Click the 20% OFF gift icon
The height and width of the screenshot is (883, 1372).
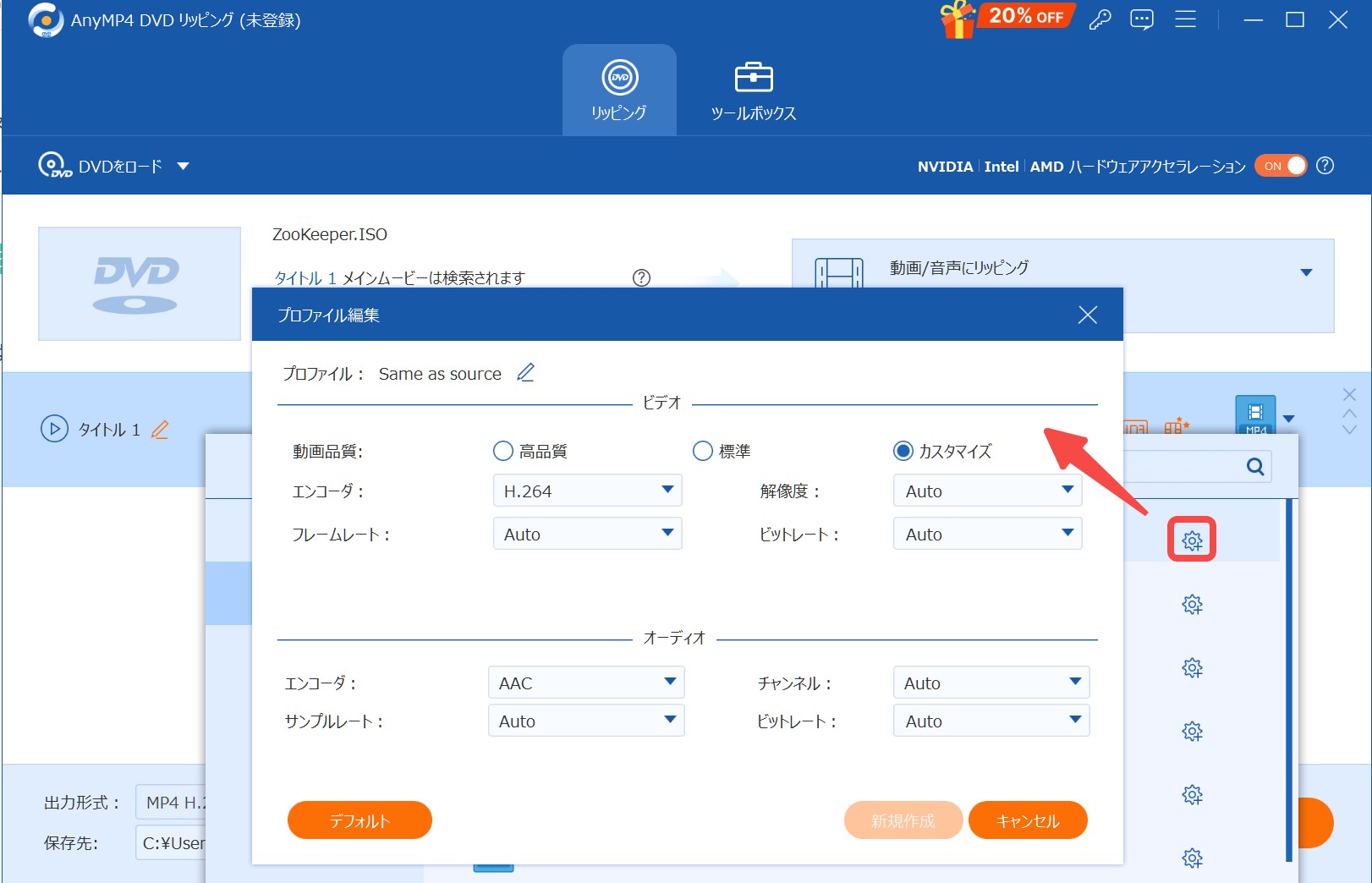tap(1007, 19)
